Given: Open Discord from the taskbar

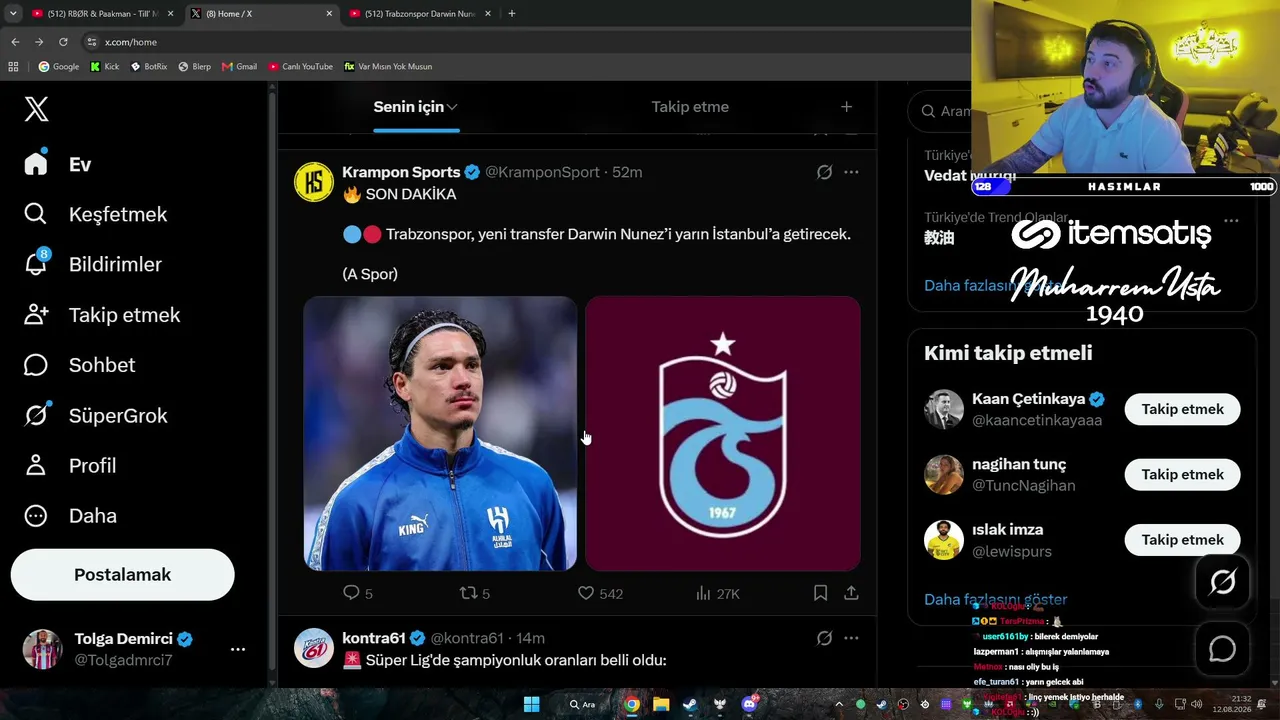Looking at the screenshot, I should [749, 704].
